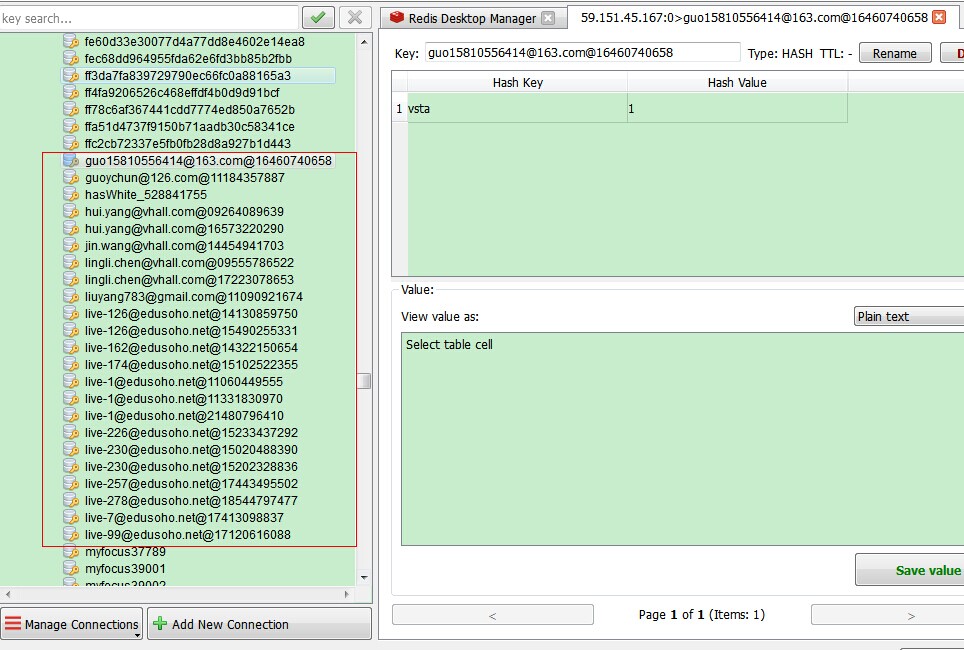Click the Rename key button
The image size is (964, 650).
pyautogui.click(x=895, y=53)
